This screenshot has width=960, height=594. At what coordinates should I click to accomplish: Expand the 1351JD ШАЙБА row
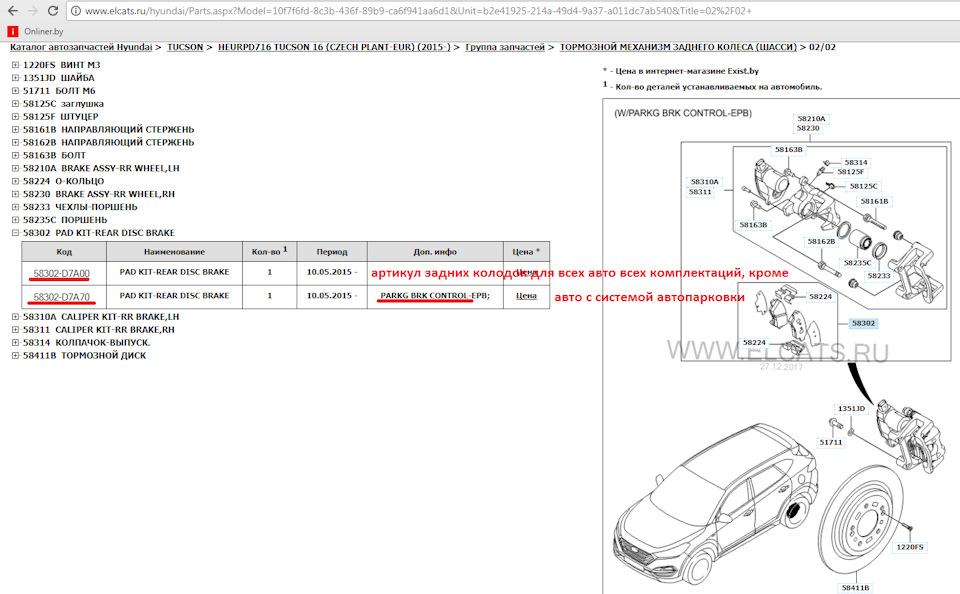point(15,78)
